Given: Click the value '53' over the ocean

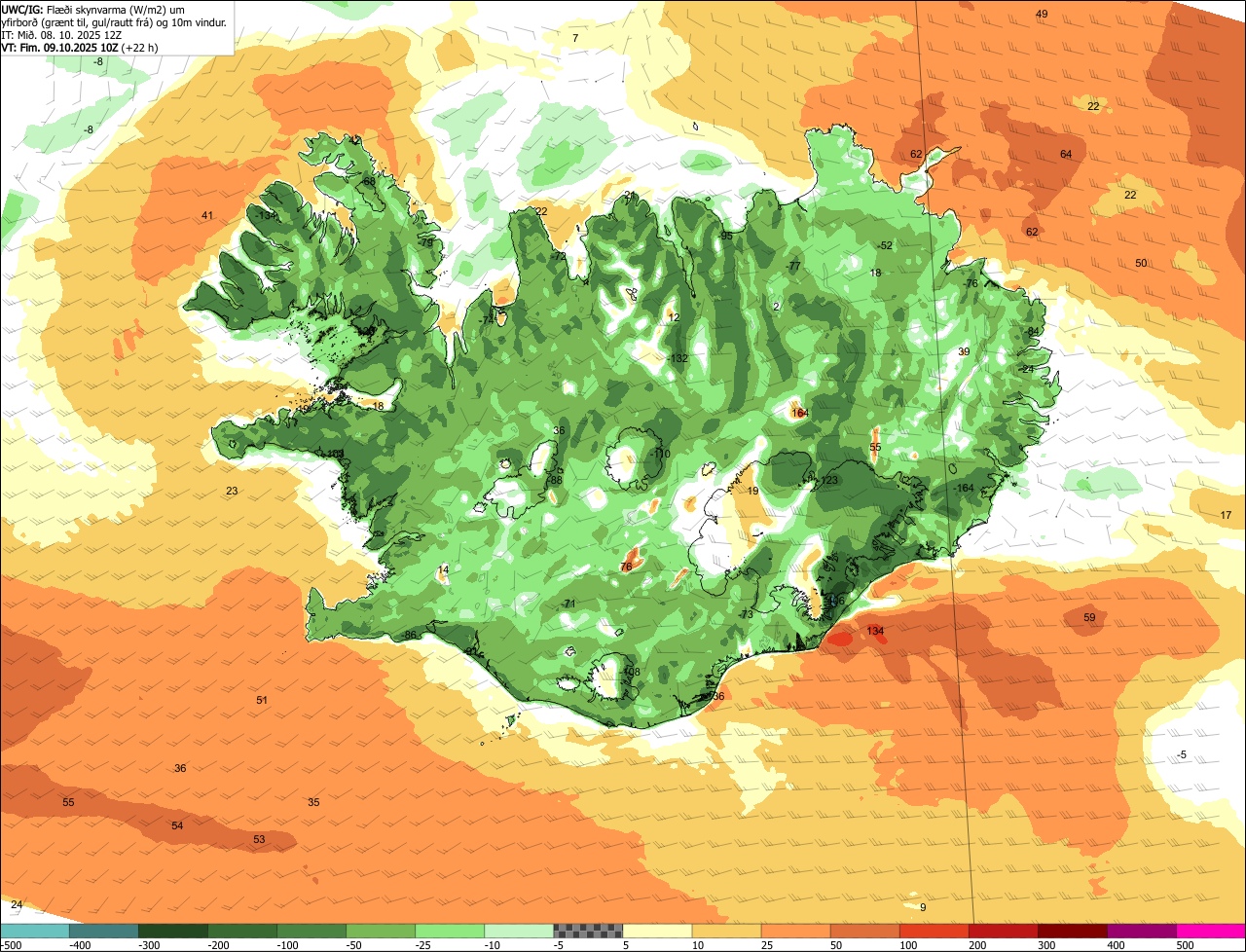Looking at the screenshot, I should (x=259, y=839).
